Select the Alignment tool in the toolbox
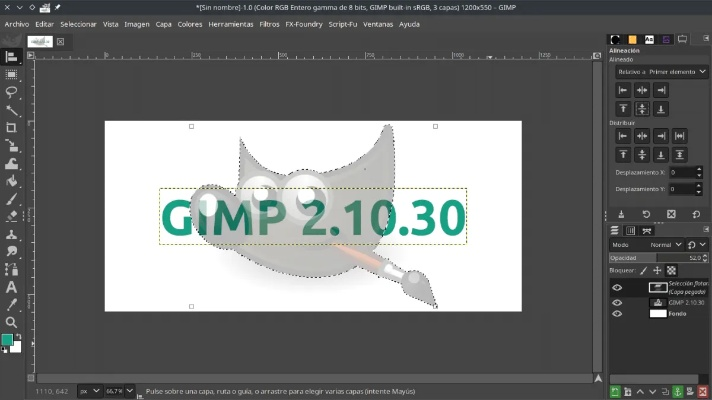The image size is (712, 400). 11,57
